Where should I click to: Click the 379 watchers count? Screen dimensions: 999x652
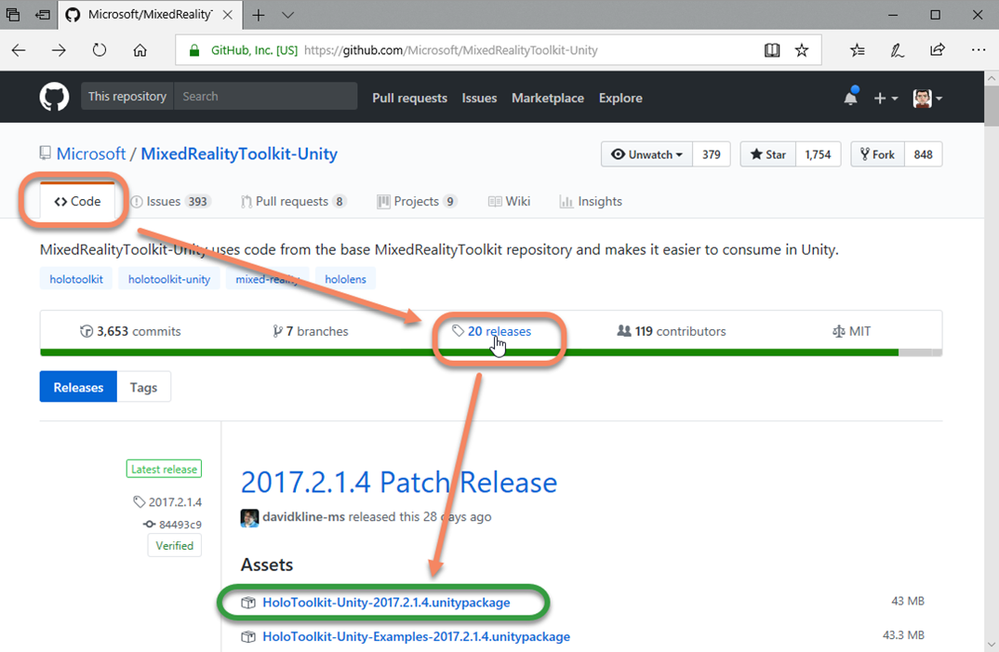click(711, 154)
